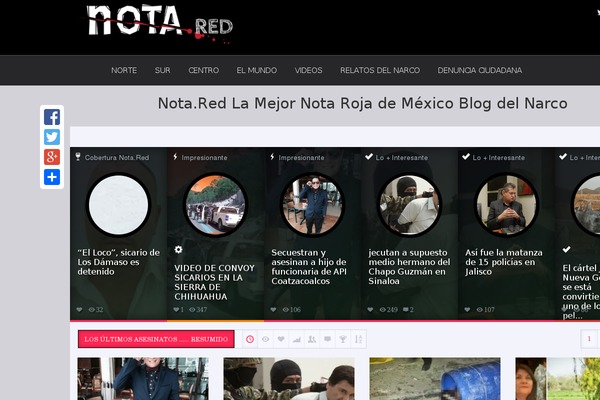
Task: Share page on Google Plus
Action: [x=52, y=157]
